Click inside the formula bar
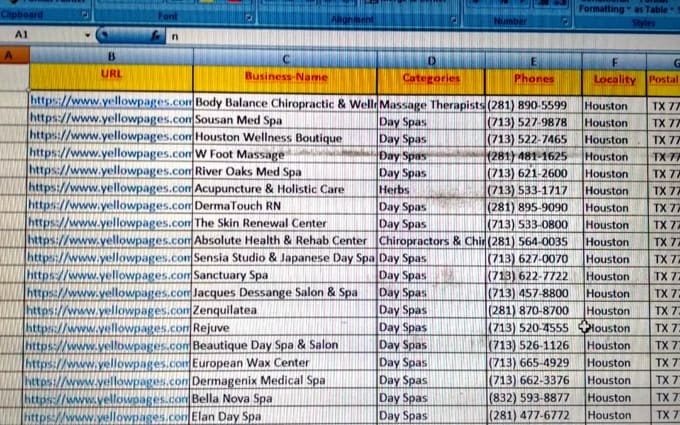680x425 pixels. [423, 38]
